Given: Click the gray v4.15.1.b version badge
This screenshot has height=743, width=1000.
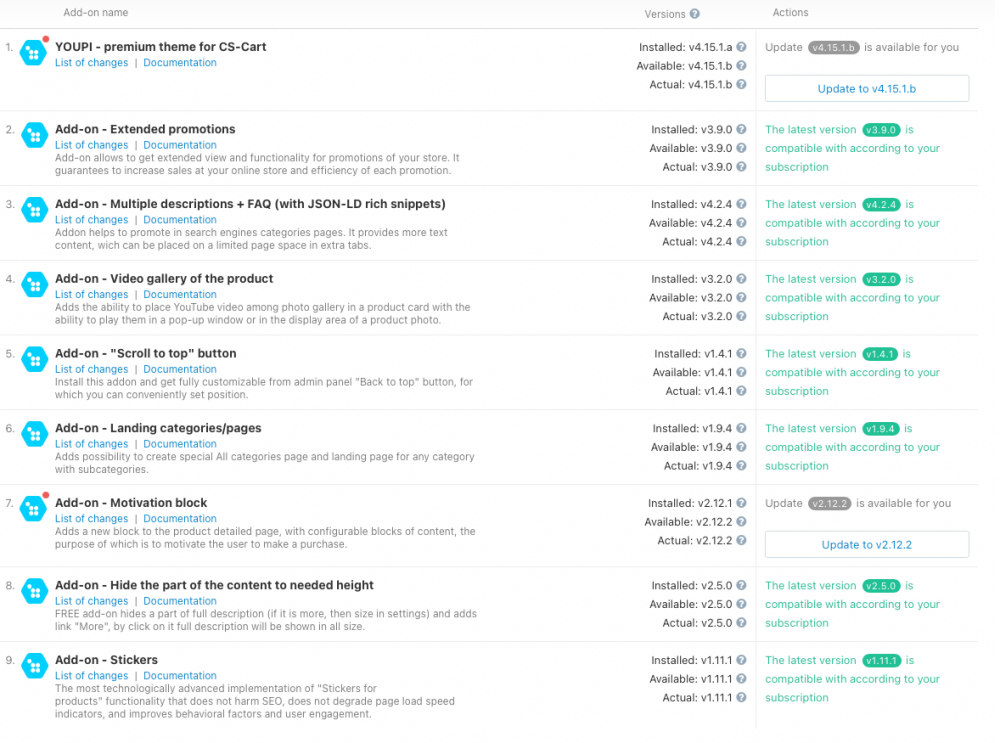Looking at the screenshot, I should (x=834, y=47).
